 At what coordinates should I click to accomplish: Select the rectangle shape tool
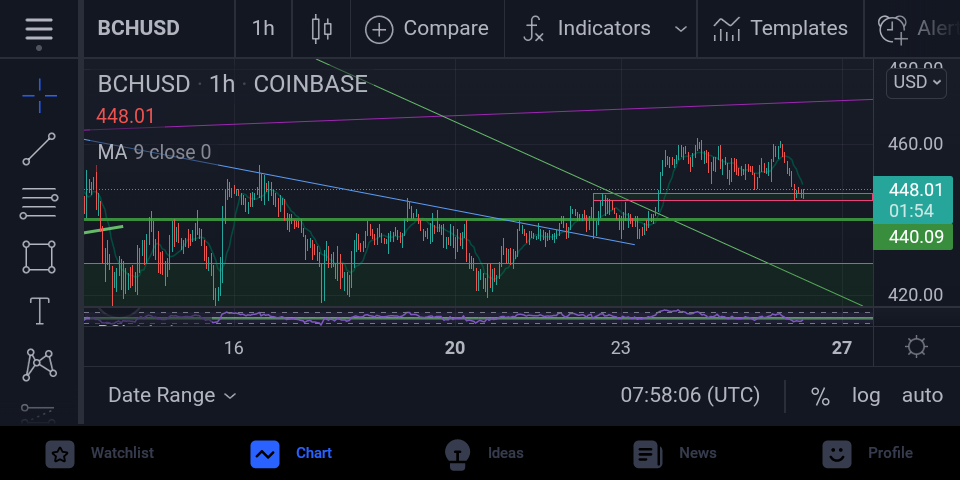coord(40,257)
